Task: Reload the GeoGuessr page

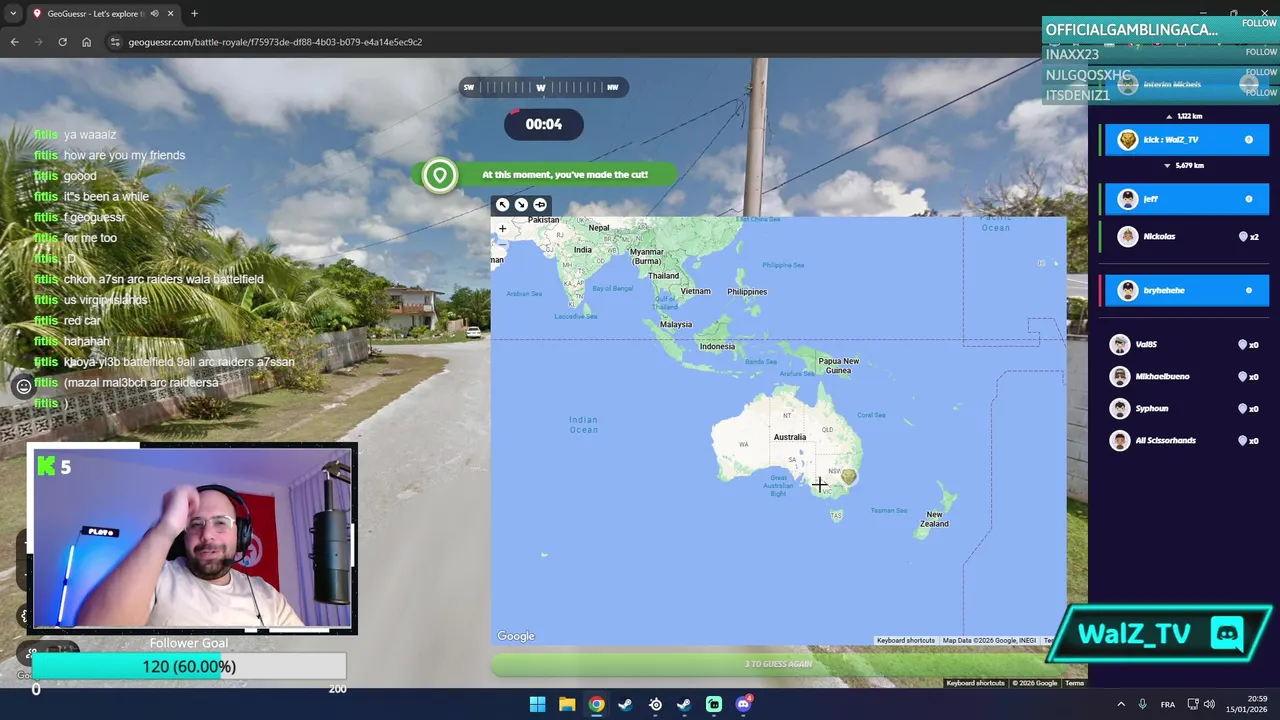Action: pos(62,42)
